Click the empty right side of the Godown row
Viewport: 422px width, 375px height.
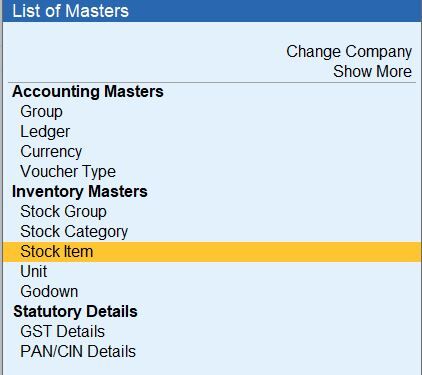tap(248, 291)
